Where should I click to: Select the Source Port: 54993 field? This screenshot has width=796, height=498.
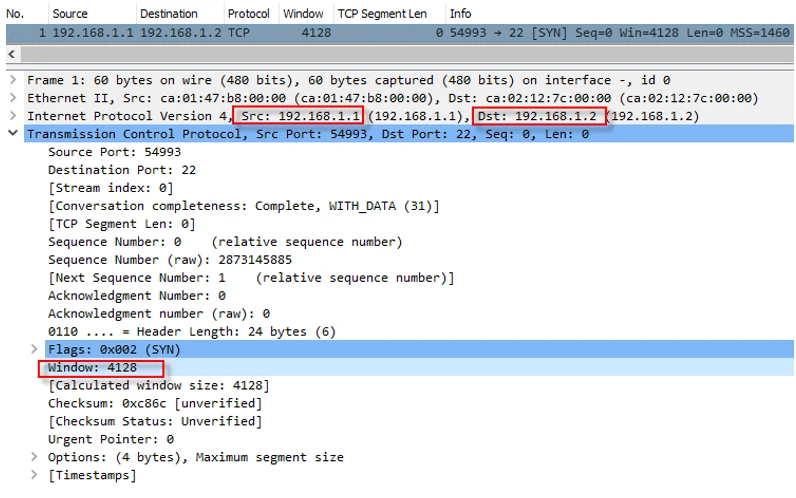coord(114,152)
